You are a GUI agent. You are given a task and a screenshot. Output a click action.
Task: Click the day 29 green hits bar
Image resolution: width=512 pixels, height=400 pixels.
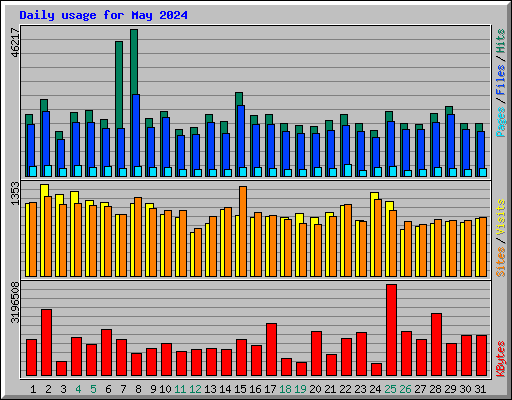click(449, 111)
